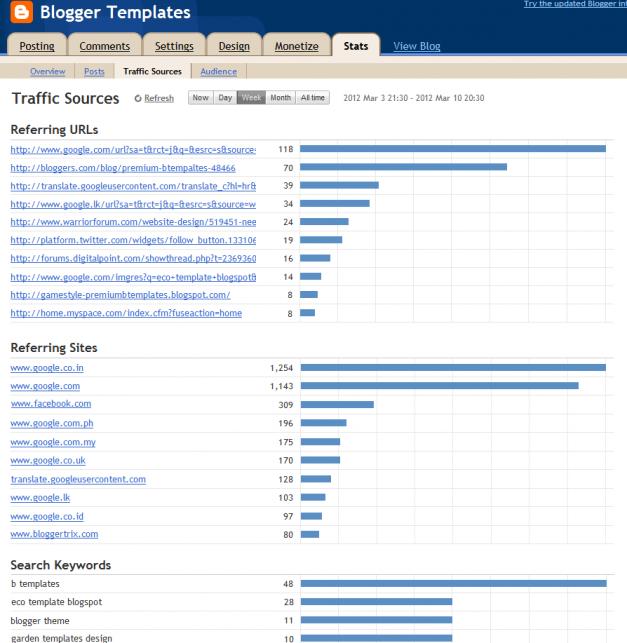Select the Stats tab
The image size is (627, 643).
[x=356, y=46]
